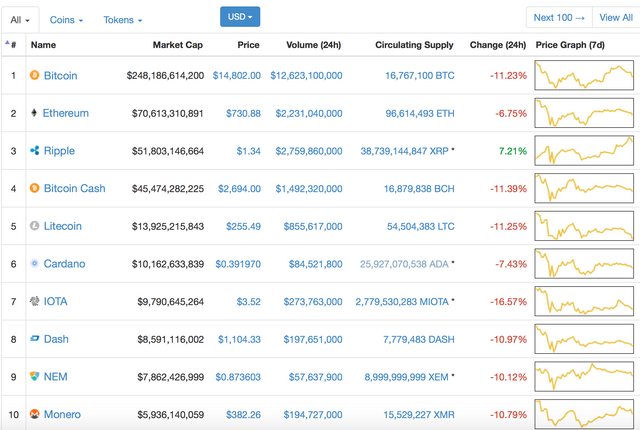Image resolution: width=640 pixels, height=430 pixels.
Task: Sort by the rank # column
Action: 11,44
